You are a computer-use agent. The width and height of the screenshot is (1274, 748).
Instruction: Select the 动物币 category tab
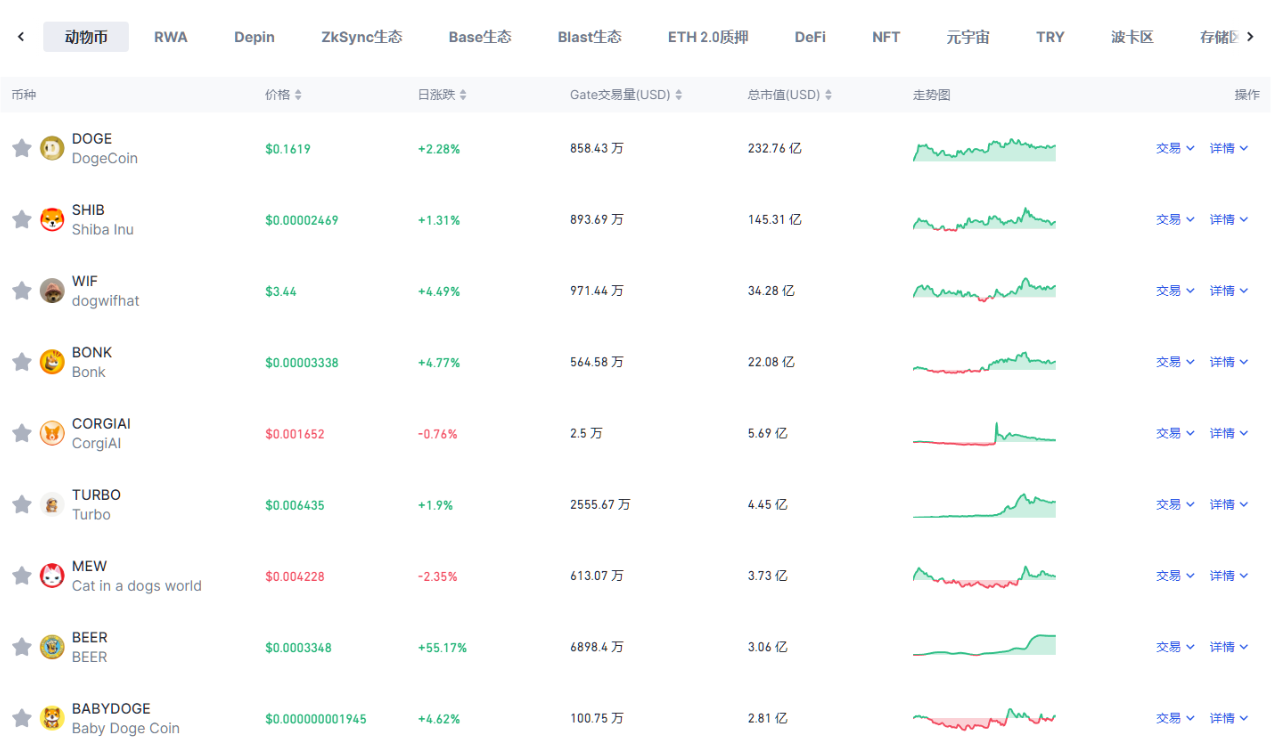click(86, 37)
